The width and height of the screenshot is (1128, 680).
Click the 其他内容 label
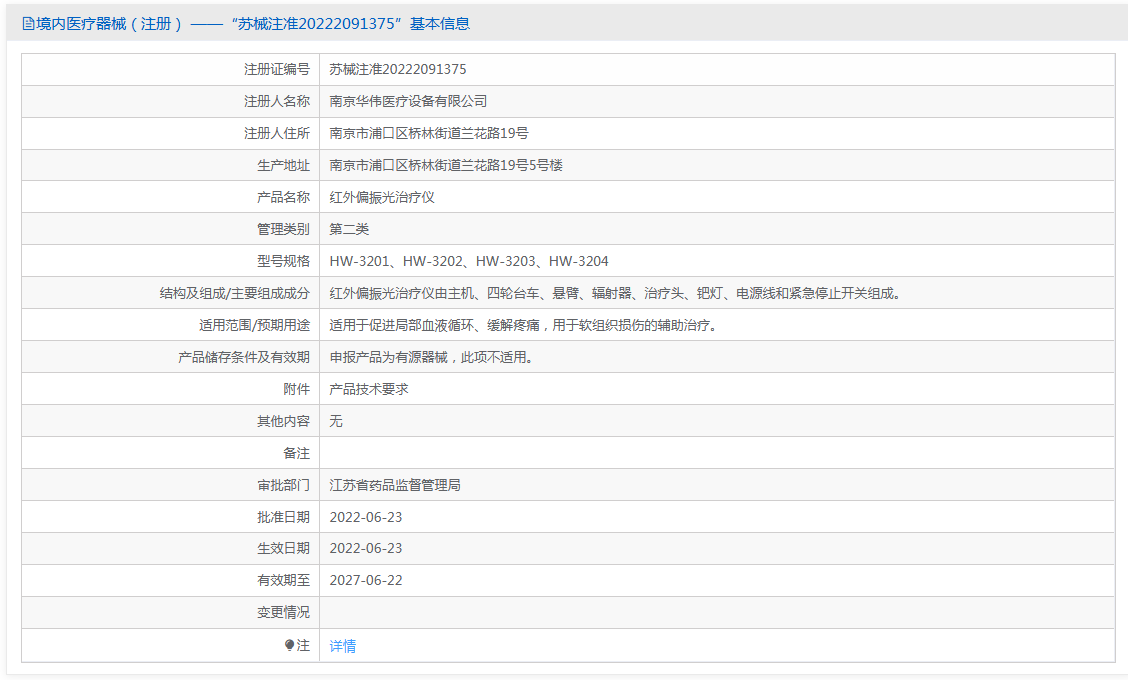click(283, 421)
